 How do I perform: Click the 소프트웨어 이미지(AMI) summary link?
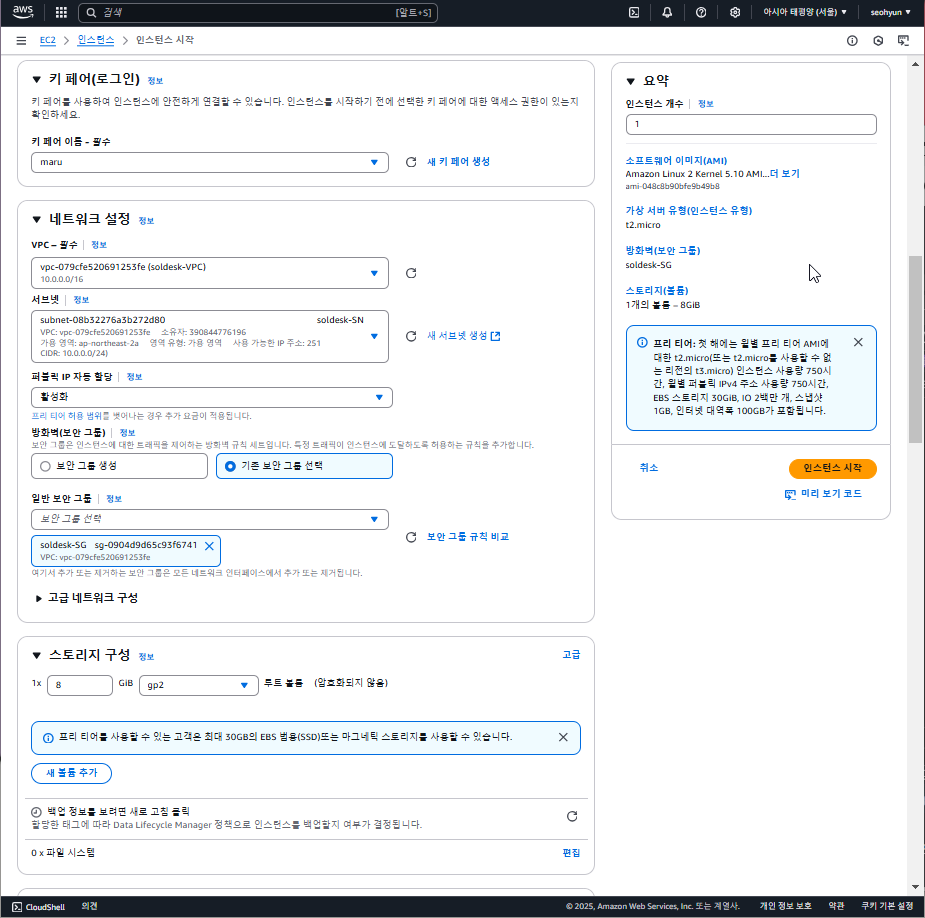[x=676, y=160]
